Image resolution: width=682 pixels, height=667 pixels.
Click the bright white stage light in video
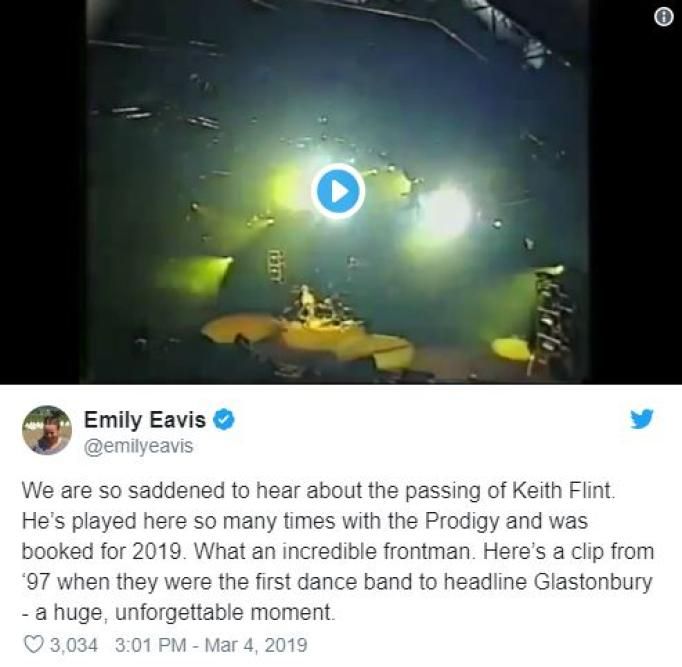tap(444, 211)
